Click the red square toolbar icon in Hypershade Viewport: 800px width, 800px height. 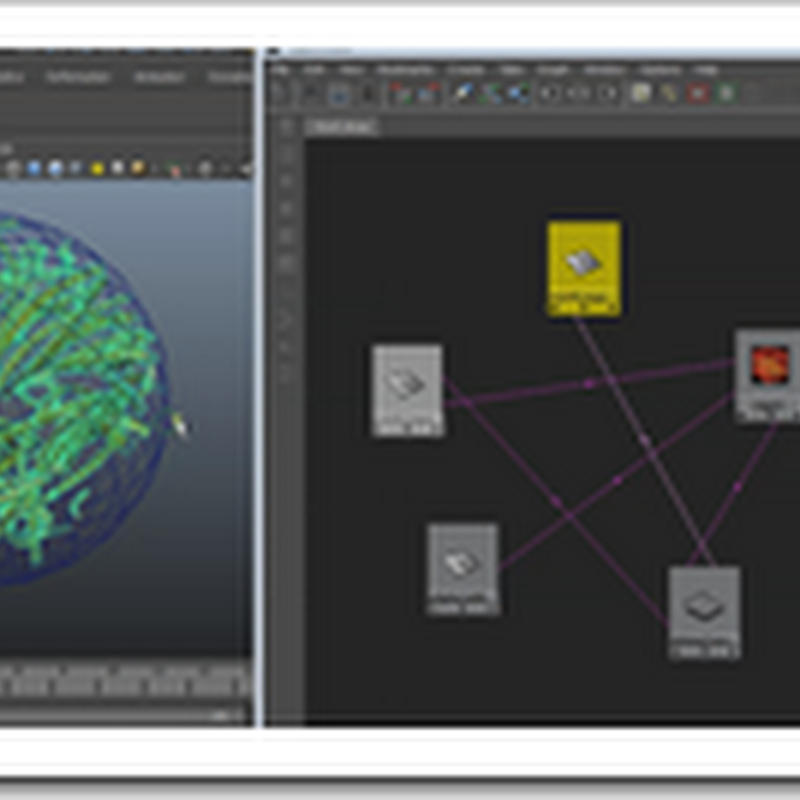click(x=698, y=93)
